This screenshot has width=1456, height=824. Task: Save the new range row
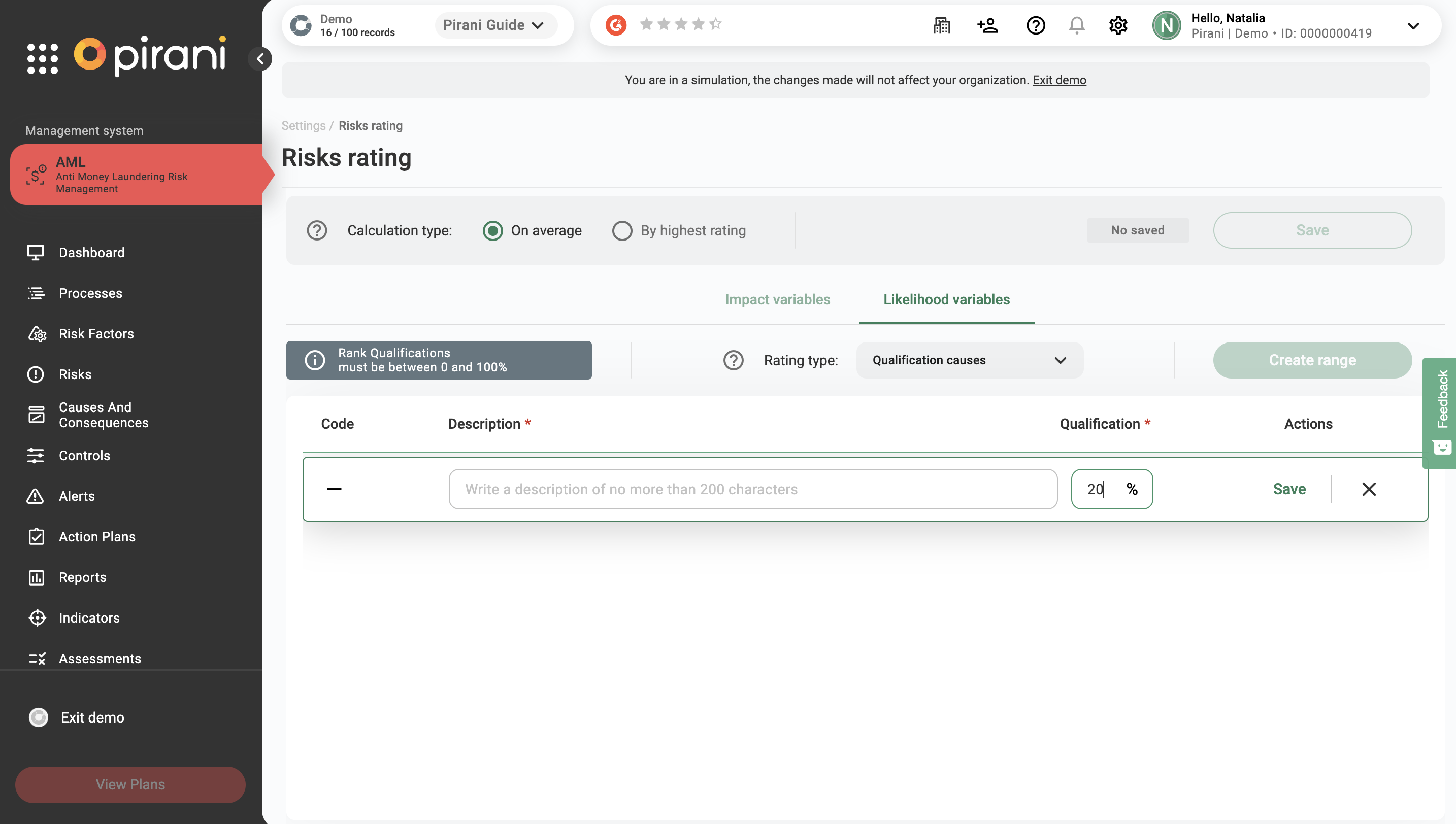tap(1289, 489)
